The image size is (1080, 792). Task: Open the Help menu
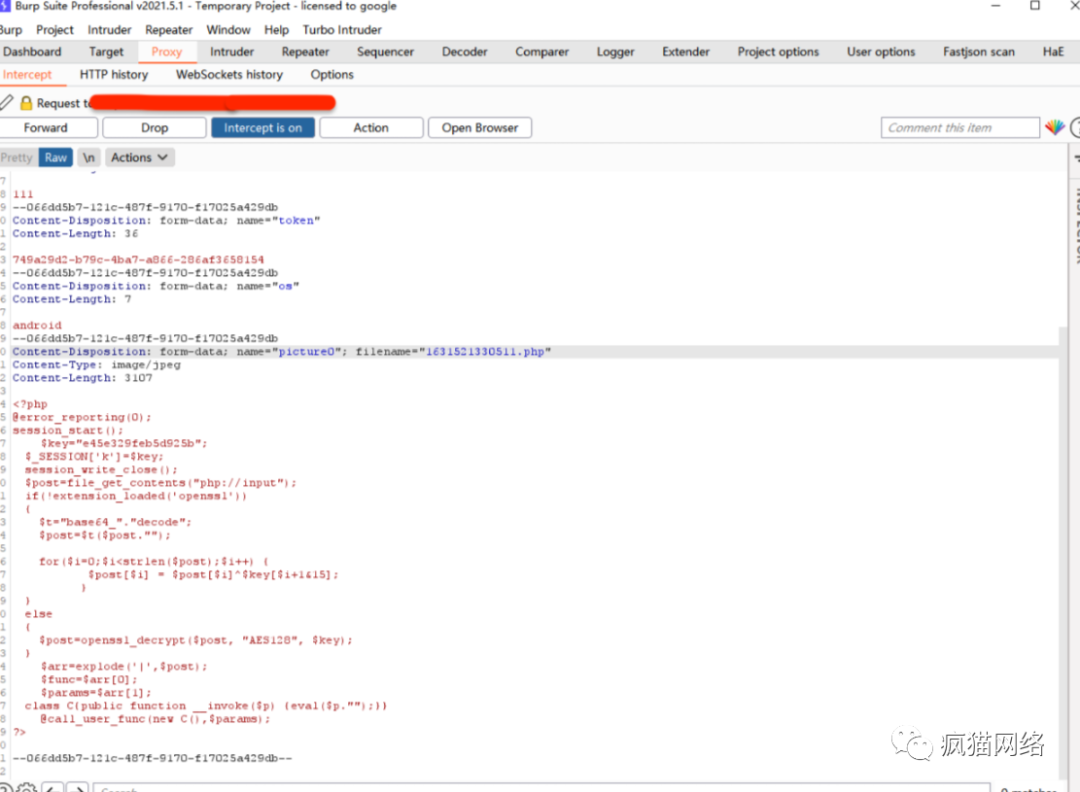276,30
